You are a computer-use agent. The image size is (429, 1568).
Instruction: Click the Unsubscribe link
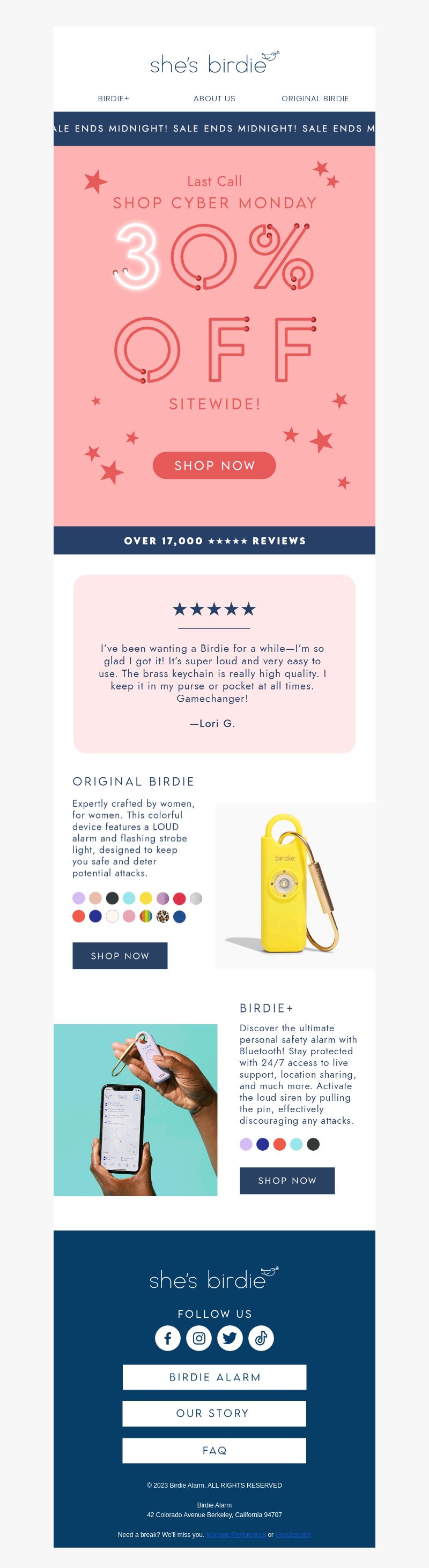point(293,1535)
